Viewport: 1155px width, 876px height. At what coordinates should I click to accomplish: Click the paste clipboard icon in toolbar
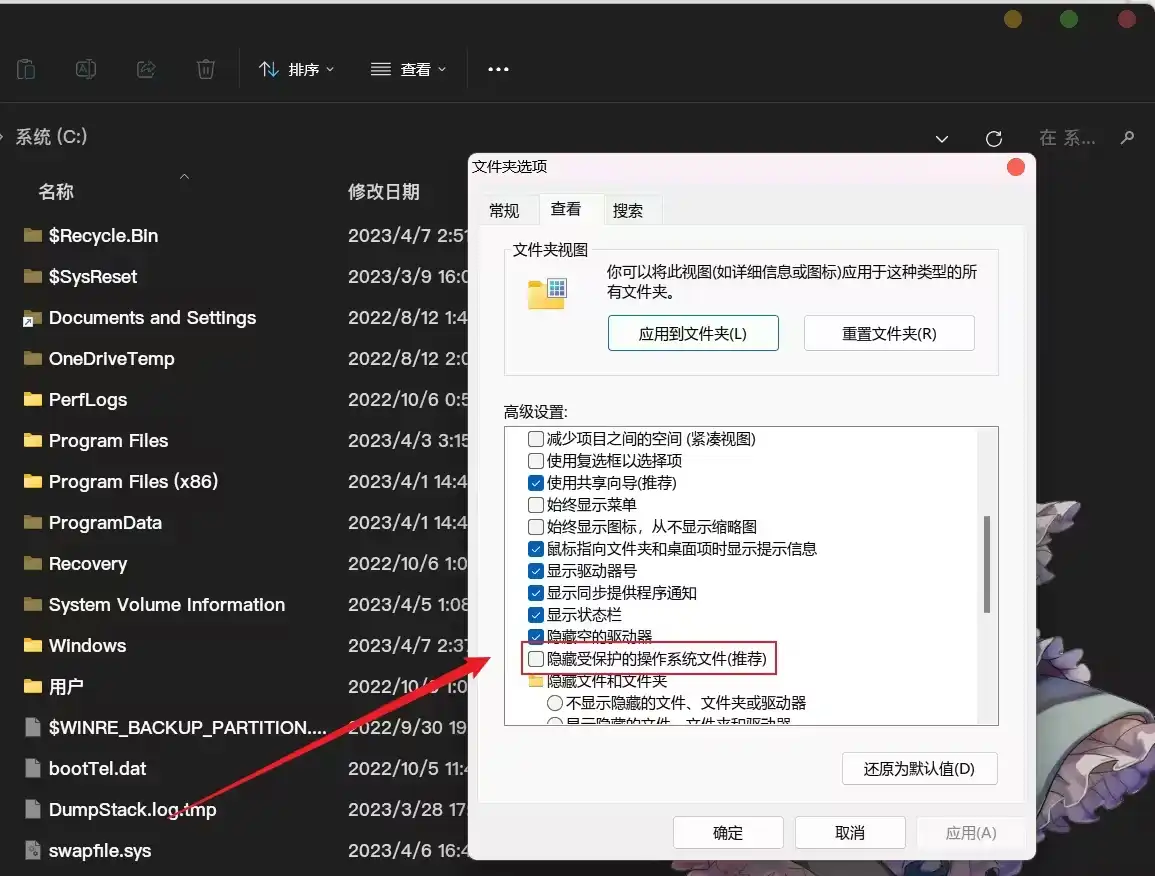pos(26,69)
